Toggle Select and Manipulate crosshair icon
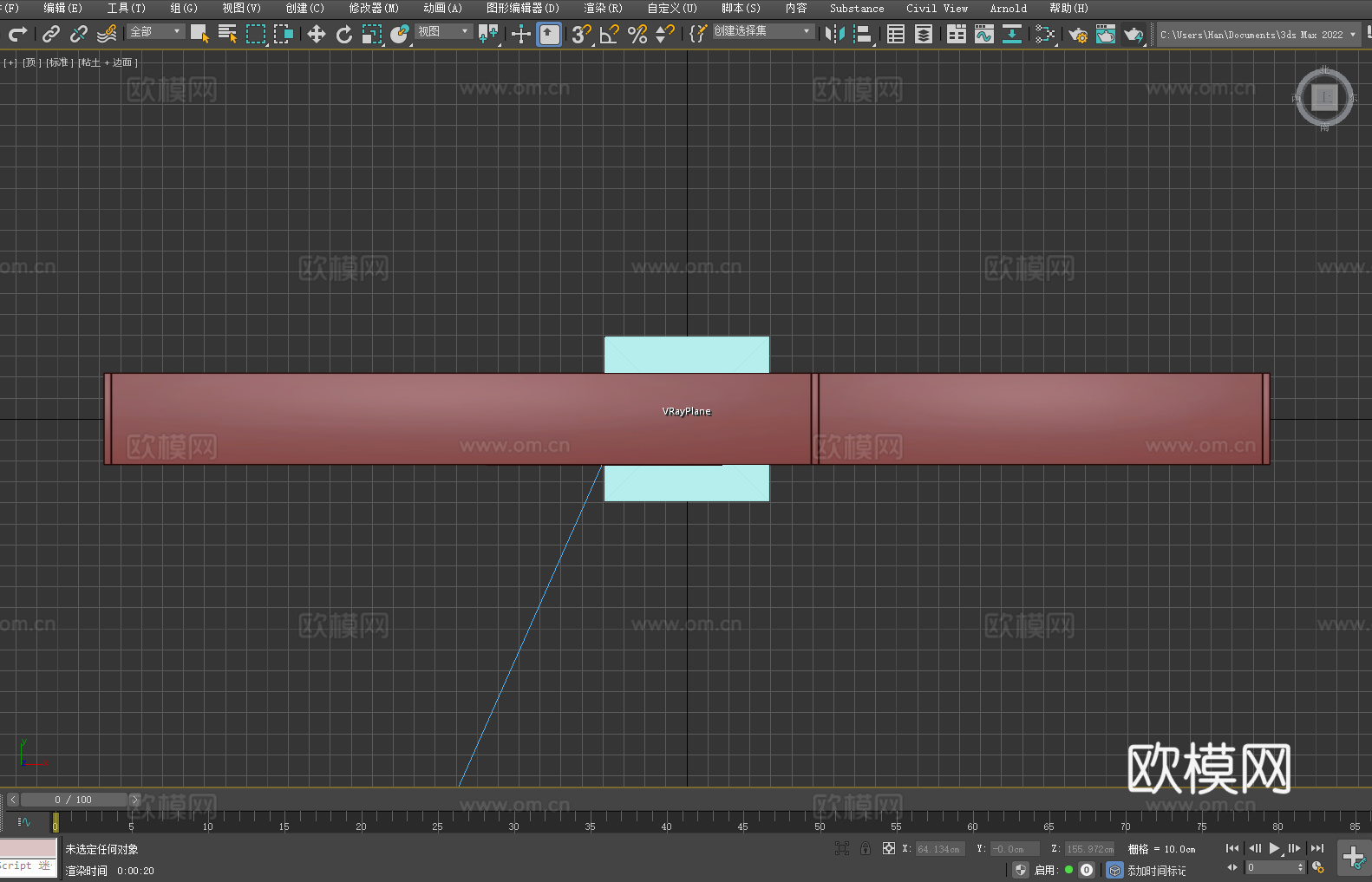The height and width of the screenshot is (882, 1372). (521, 34)
